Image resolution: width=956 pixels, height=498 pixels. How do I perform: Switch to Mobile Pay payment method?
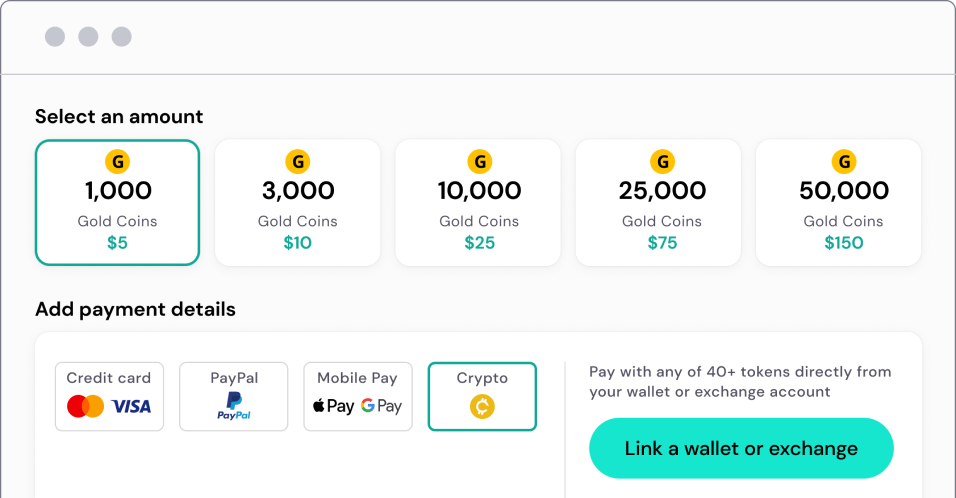(358, 396)
